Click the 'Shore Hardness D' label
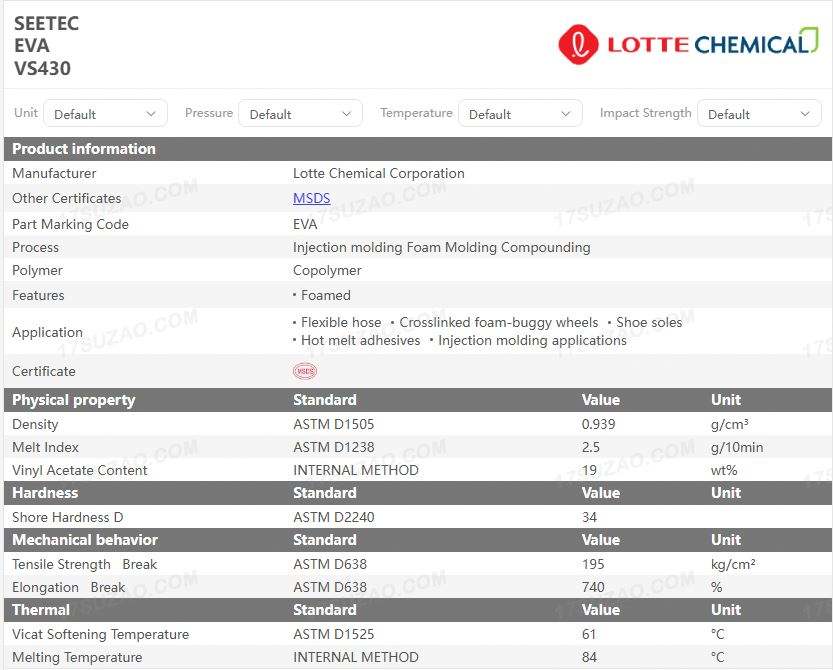Image resolution: width=833 pixels, height=670 pixels. point(67,518)
